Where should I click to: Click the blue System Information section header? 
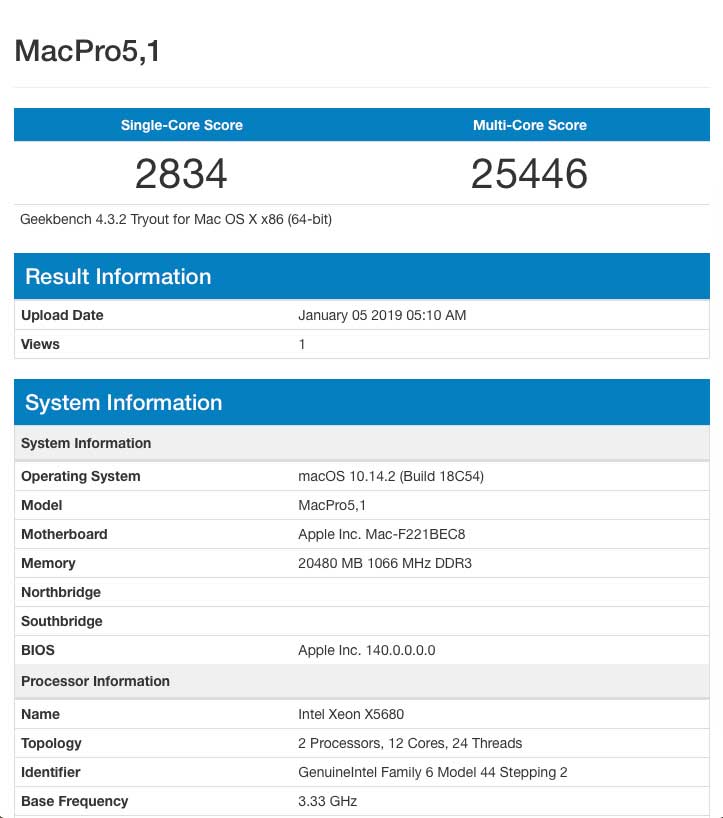(362, 402)
